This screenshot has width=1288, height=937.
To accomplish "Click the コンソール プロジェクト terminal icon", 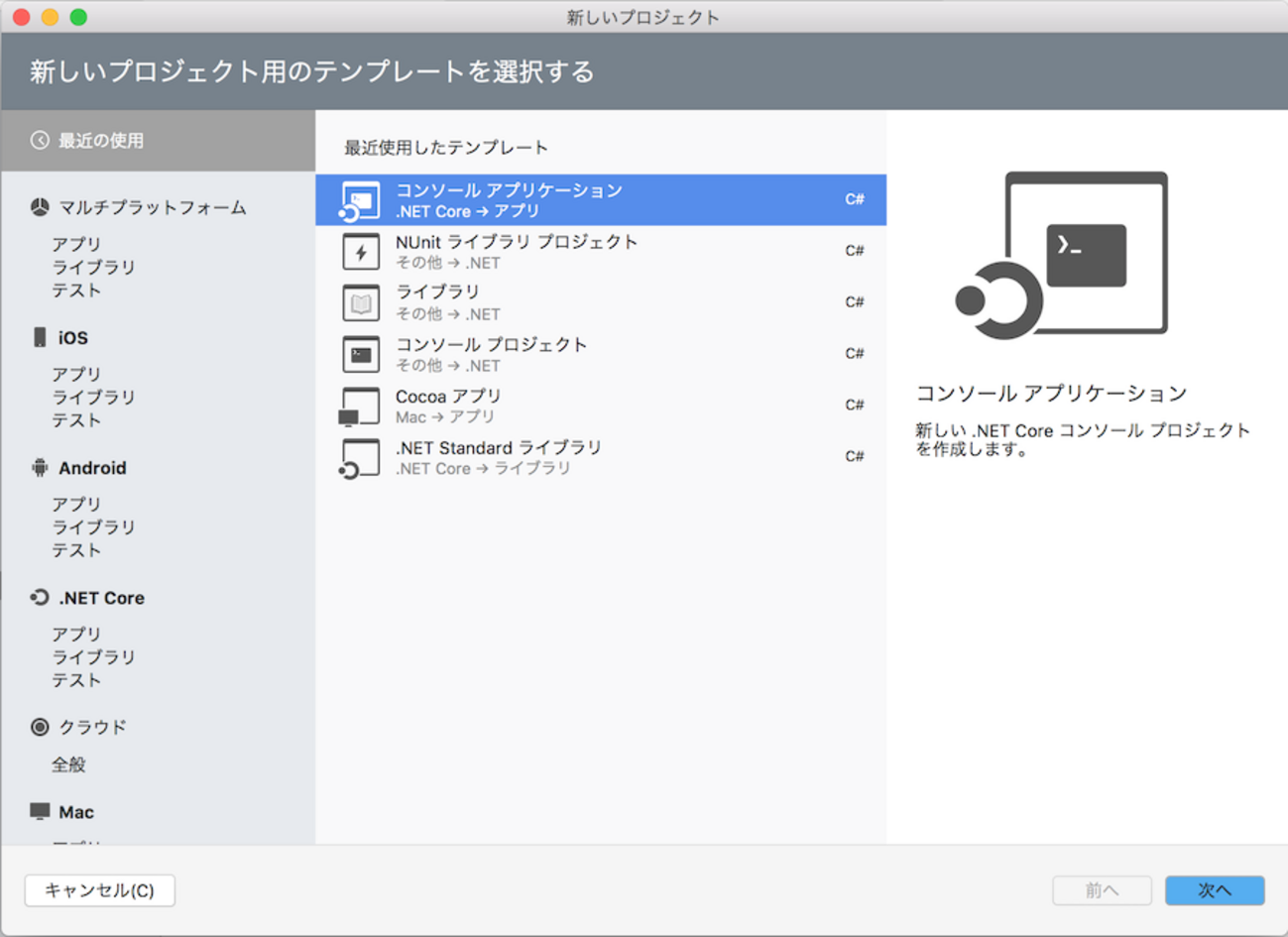I will tap(361, 355).
